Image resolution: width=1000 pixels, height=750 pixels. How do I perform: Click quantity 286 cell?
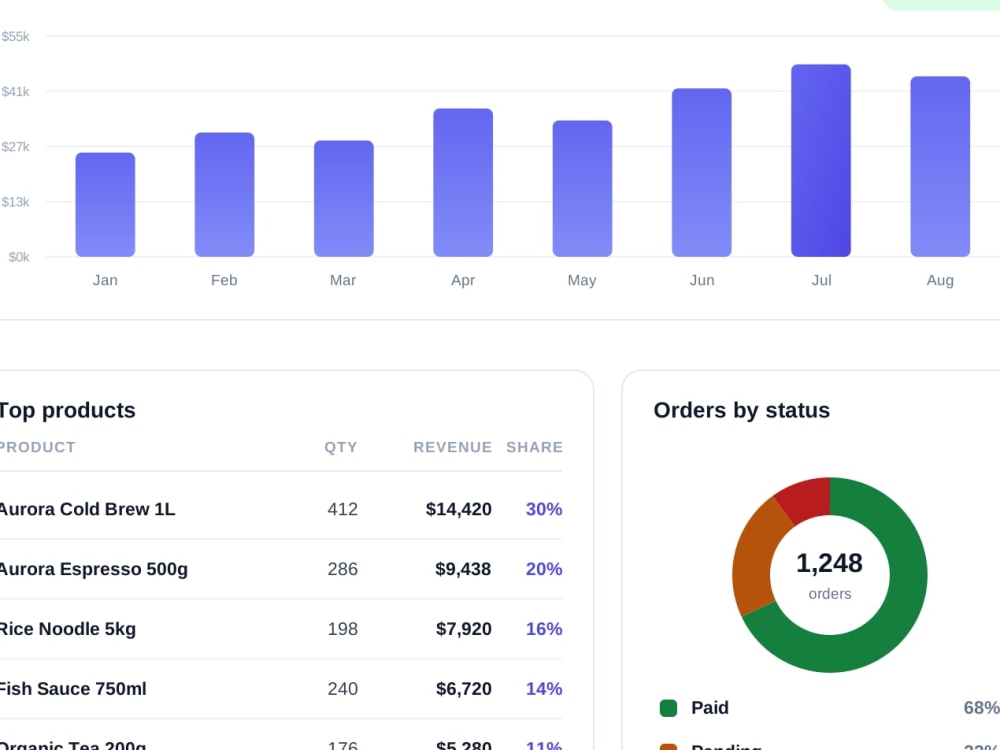(342, 569)
